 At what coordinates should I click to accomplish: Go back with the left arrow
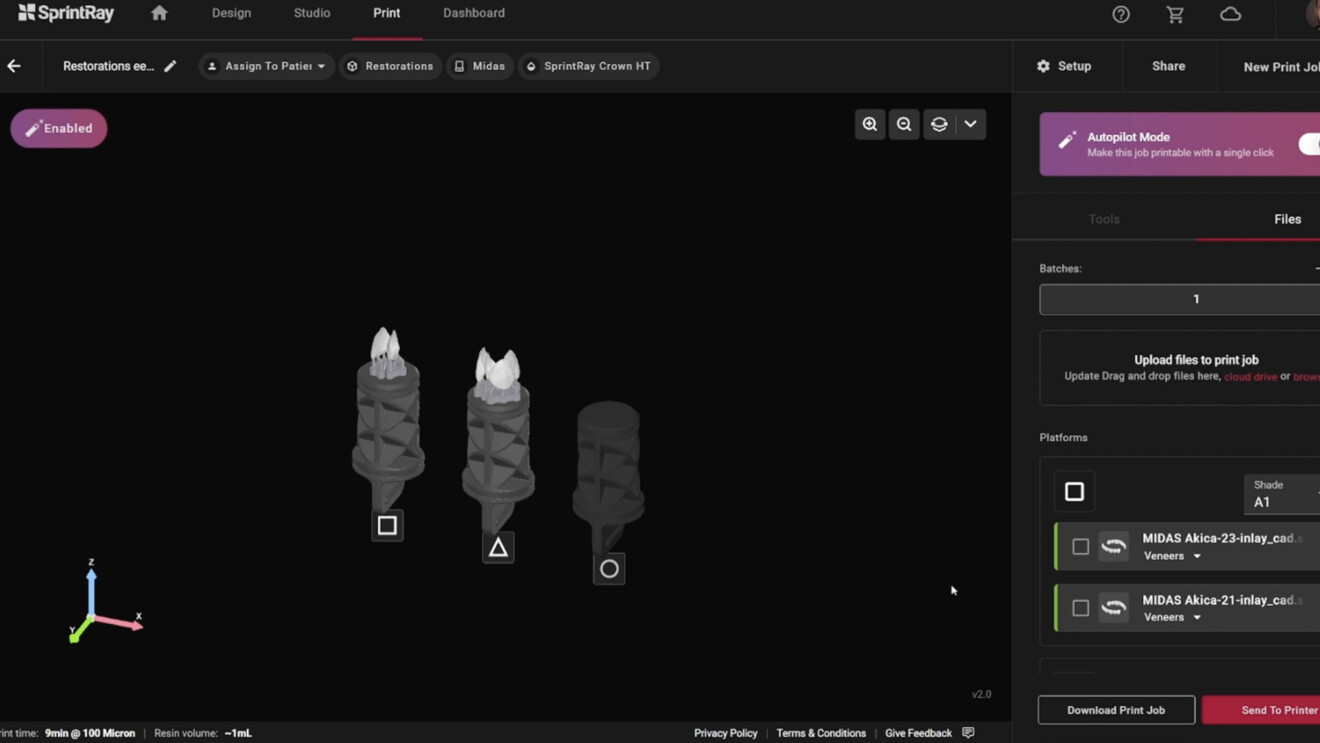click(14, 66)
